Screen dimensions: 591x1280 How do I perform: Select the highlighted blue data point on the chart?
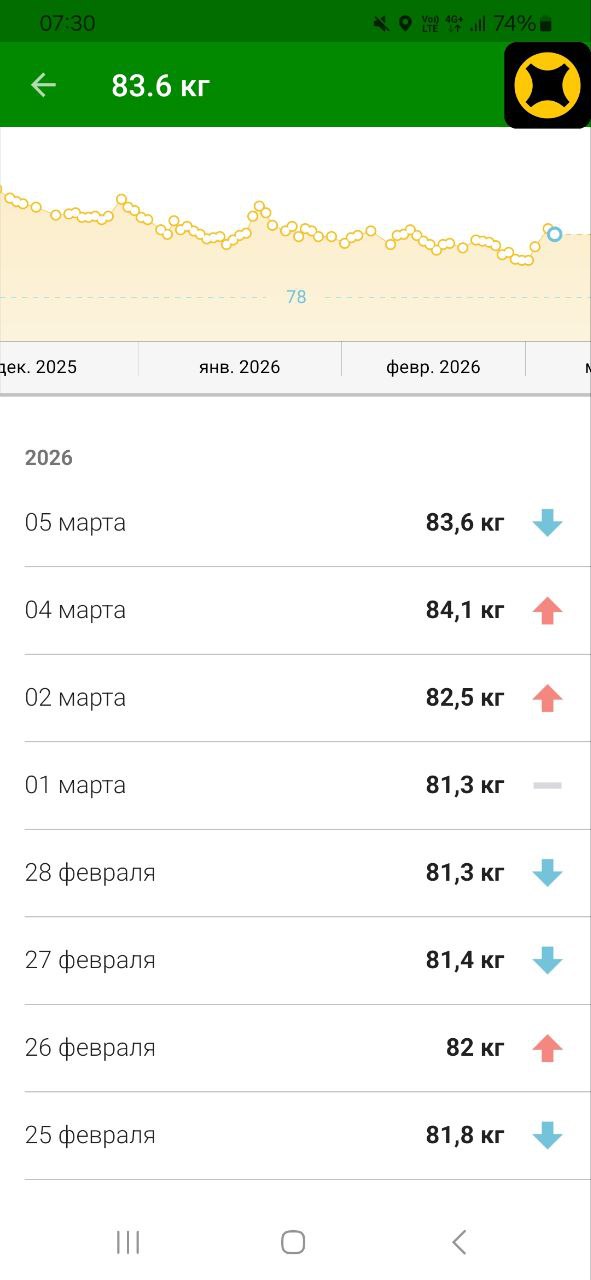553,234
